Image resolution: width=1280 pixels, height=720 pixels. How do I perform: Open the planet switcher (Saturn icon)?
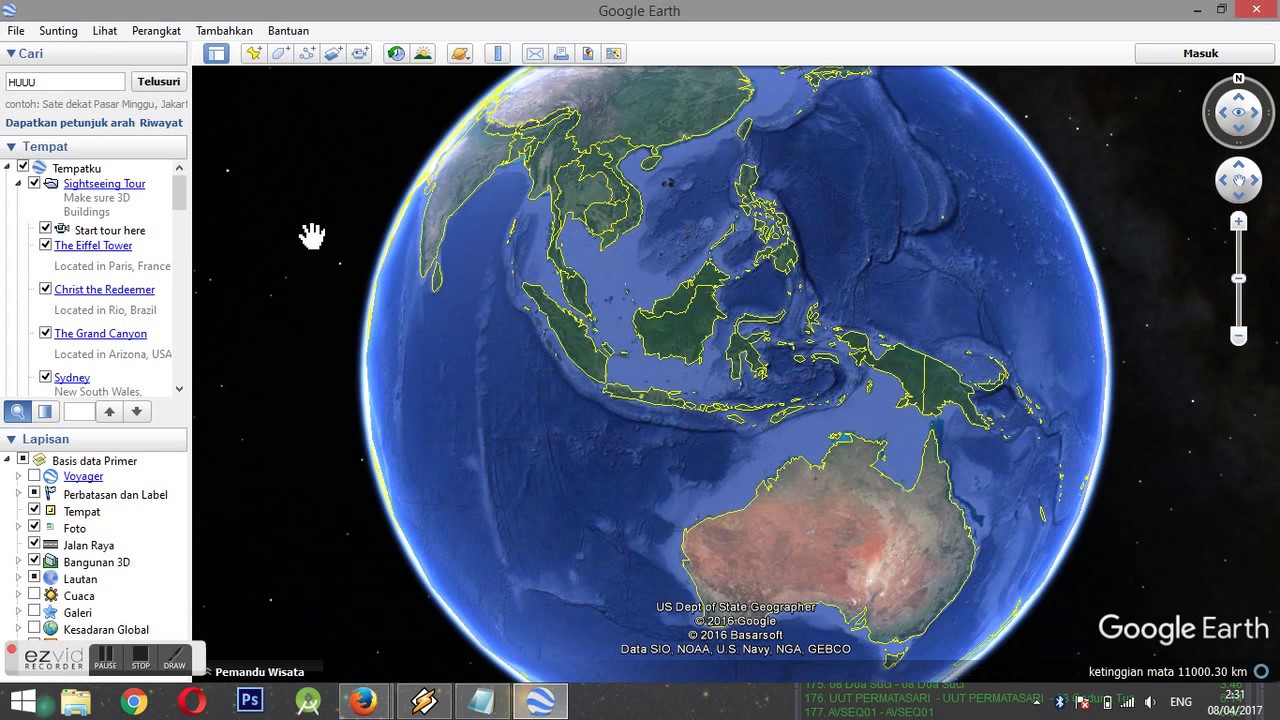pyautogui.click(x=460, y=54)
